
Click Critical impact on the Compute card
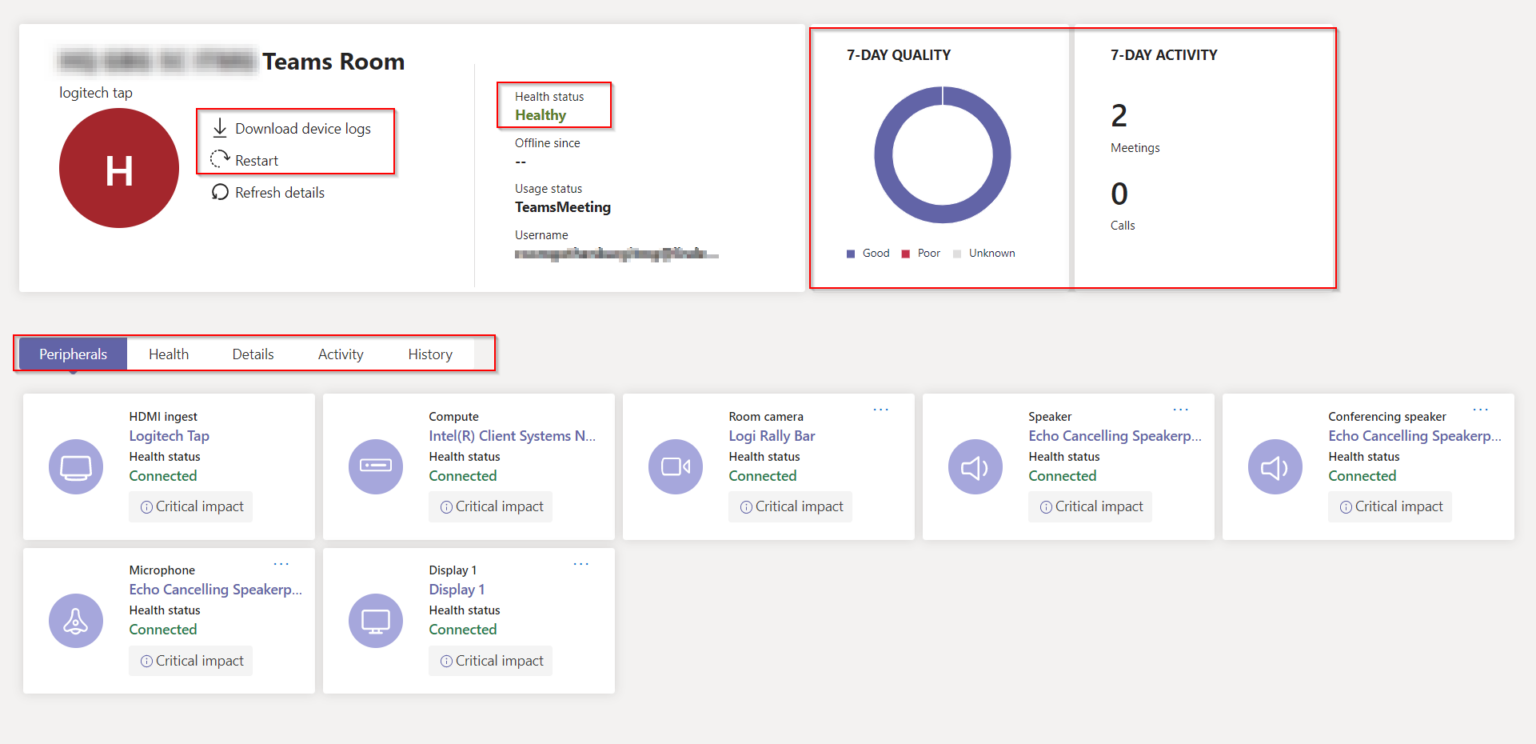(491, 506)
